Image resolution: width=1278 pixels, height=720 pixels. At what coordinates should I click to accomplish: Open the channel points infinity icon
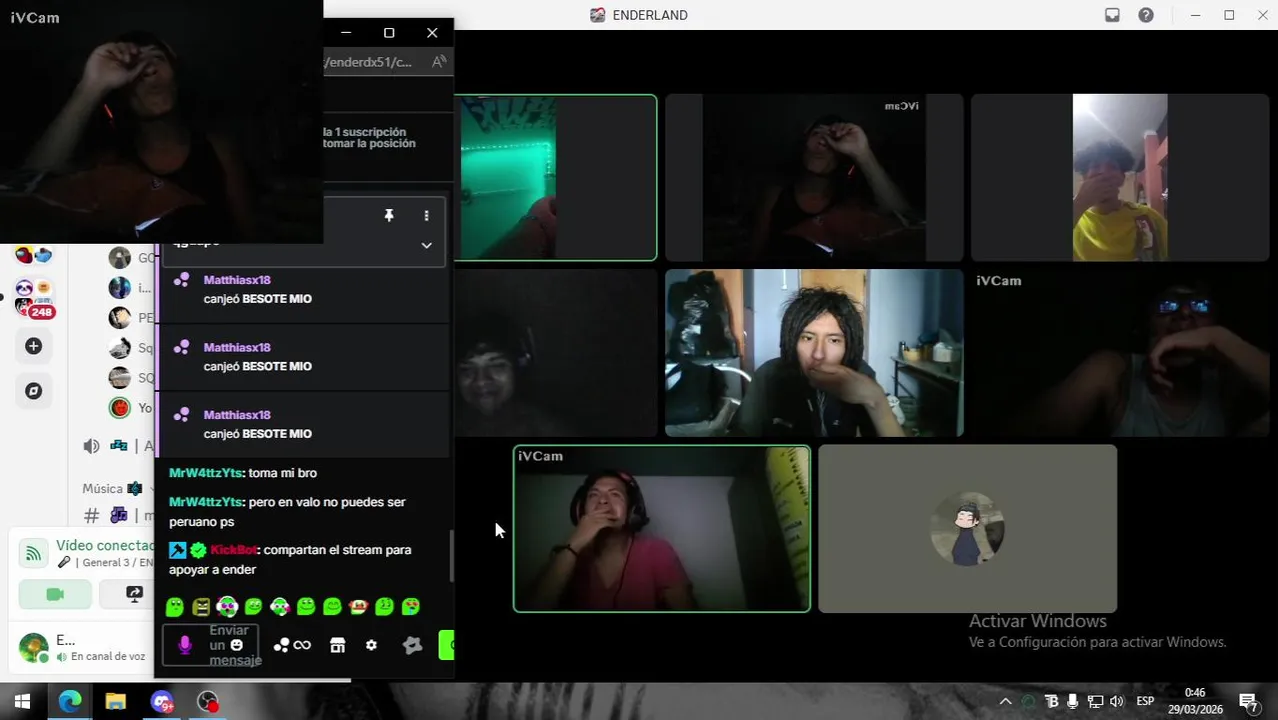[x=292, y=645]
